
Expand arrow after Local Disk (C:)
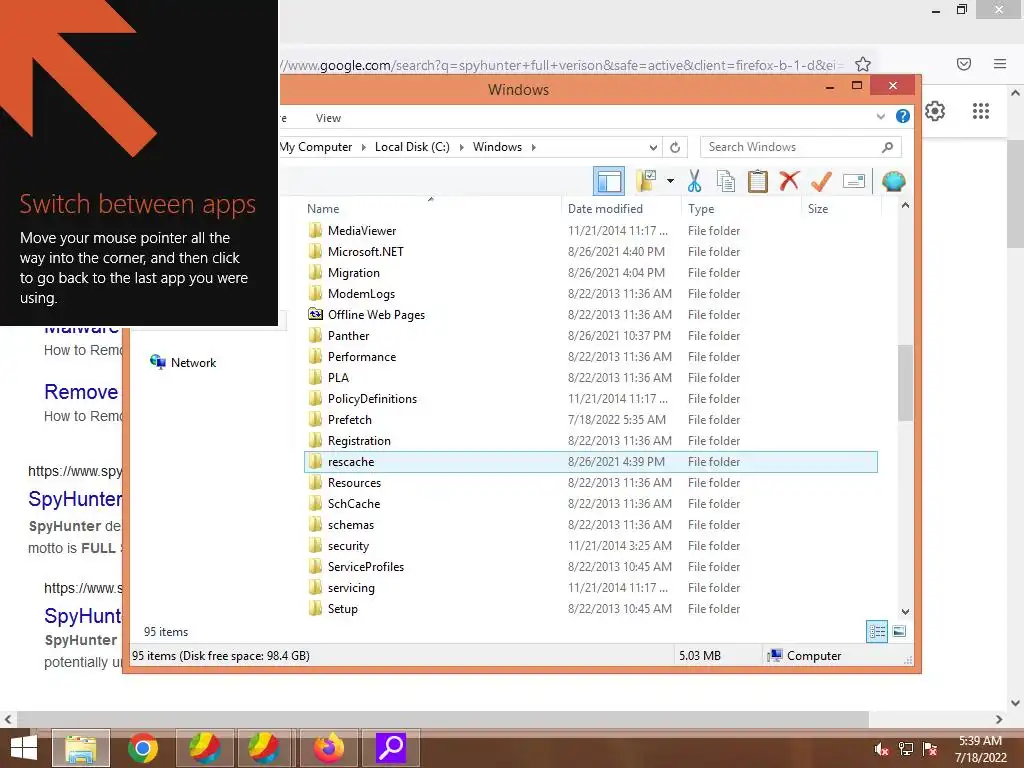click(x=461, y=148)
